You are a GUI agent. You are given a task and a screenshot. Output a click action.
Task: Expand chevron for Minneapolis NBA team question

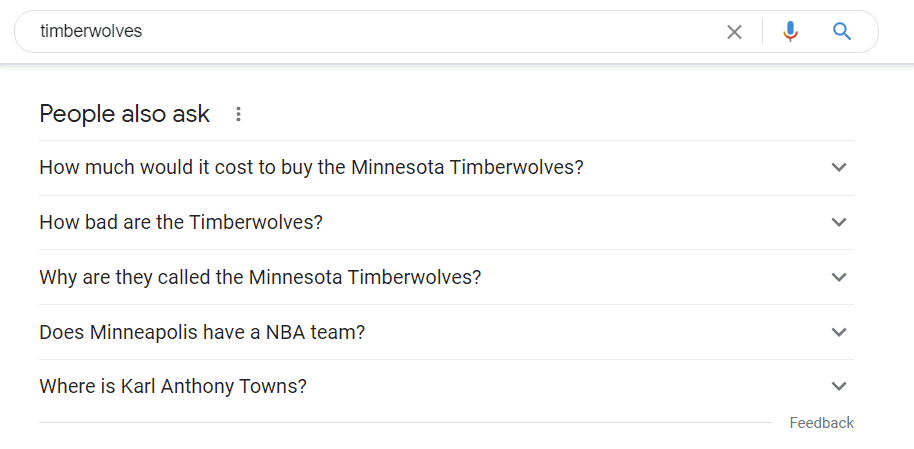coord(839,332)
